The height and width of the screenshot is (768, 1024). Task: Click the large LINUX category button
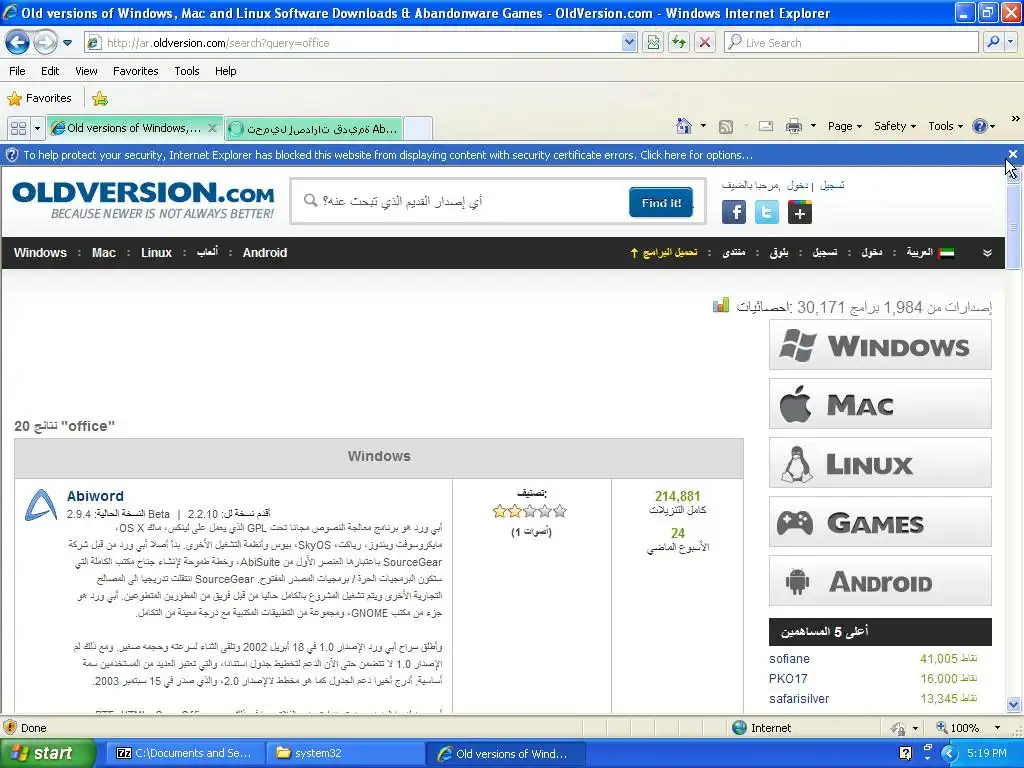(880, 464)
